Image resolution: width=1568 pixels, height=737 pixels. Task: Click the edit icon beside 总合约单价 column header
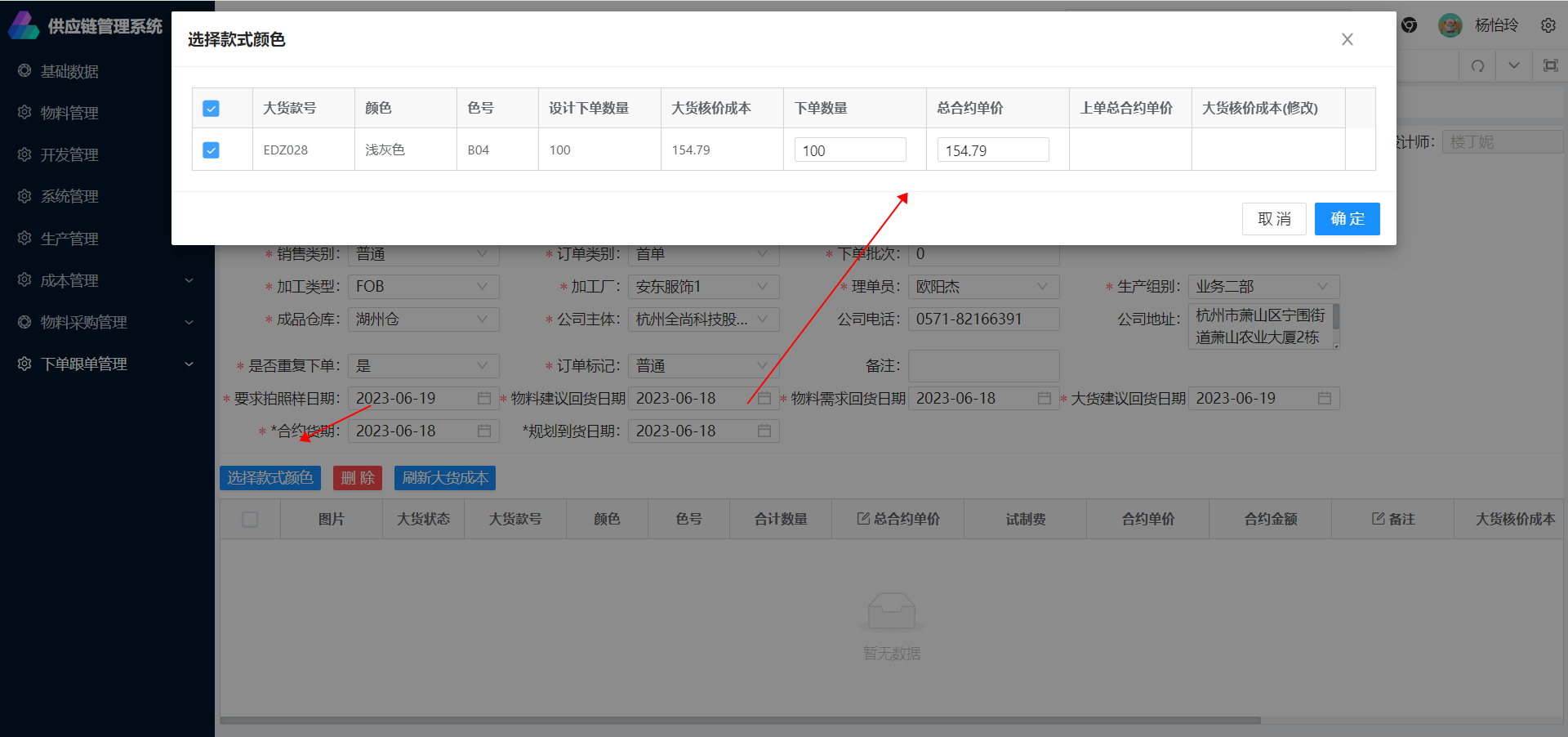pos(862,519)
